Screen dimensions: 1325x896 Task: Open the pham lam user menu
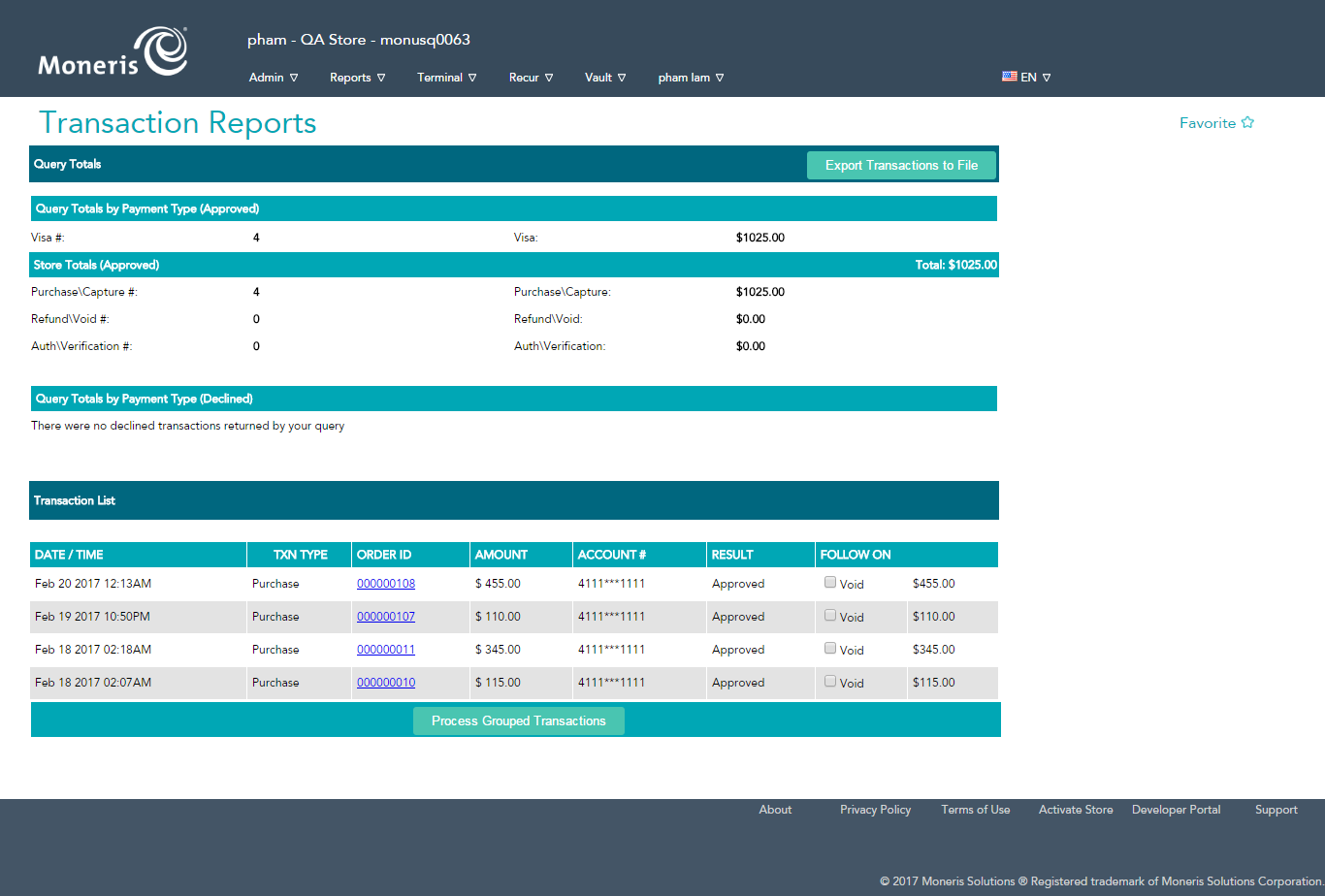pyautogui.click(x=691, y=78)
